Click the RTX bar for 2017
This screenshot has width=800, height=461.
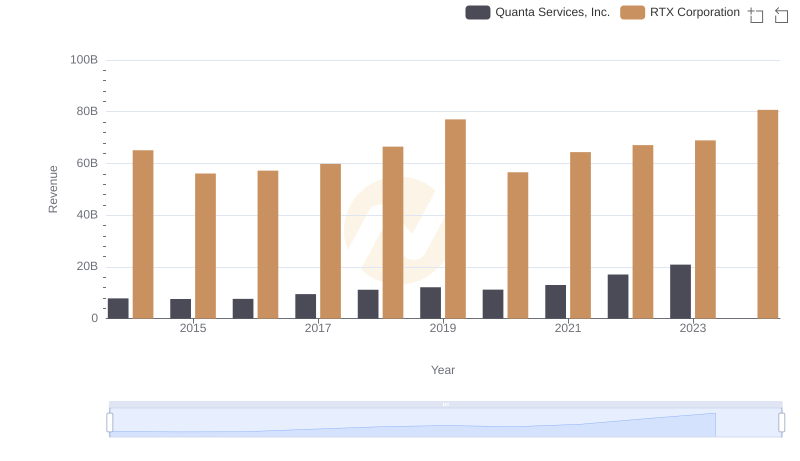330,241
